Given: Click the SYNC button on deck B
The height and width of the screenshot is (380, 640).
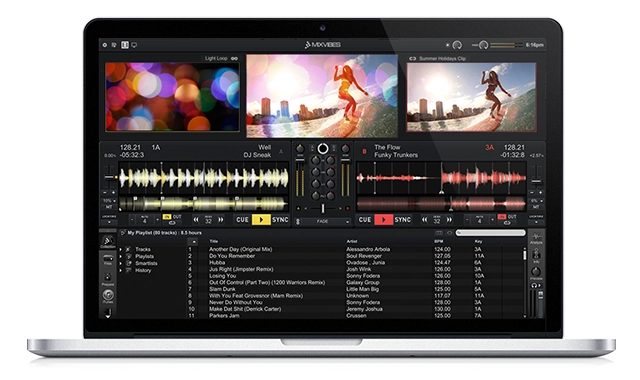Looking at the screenshot, I should tap(403, 220).
